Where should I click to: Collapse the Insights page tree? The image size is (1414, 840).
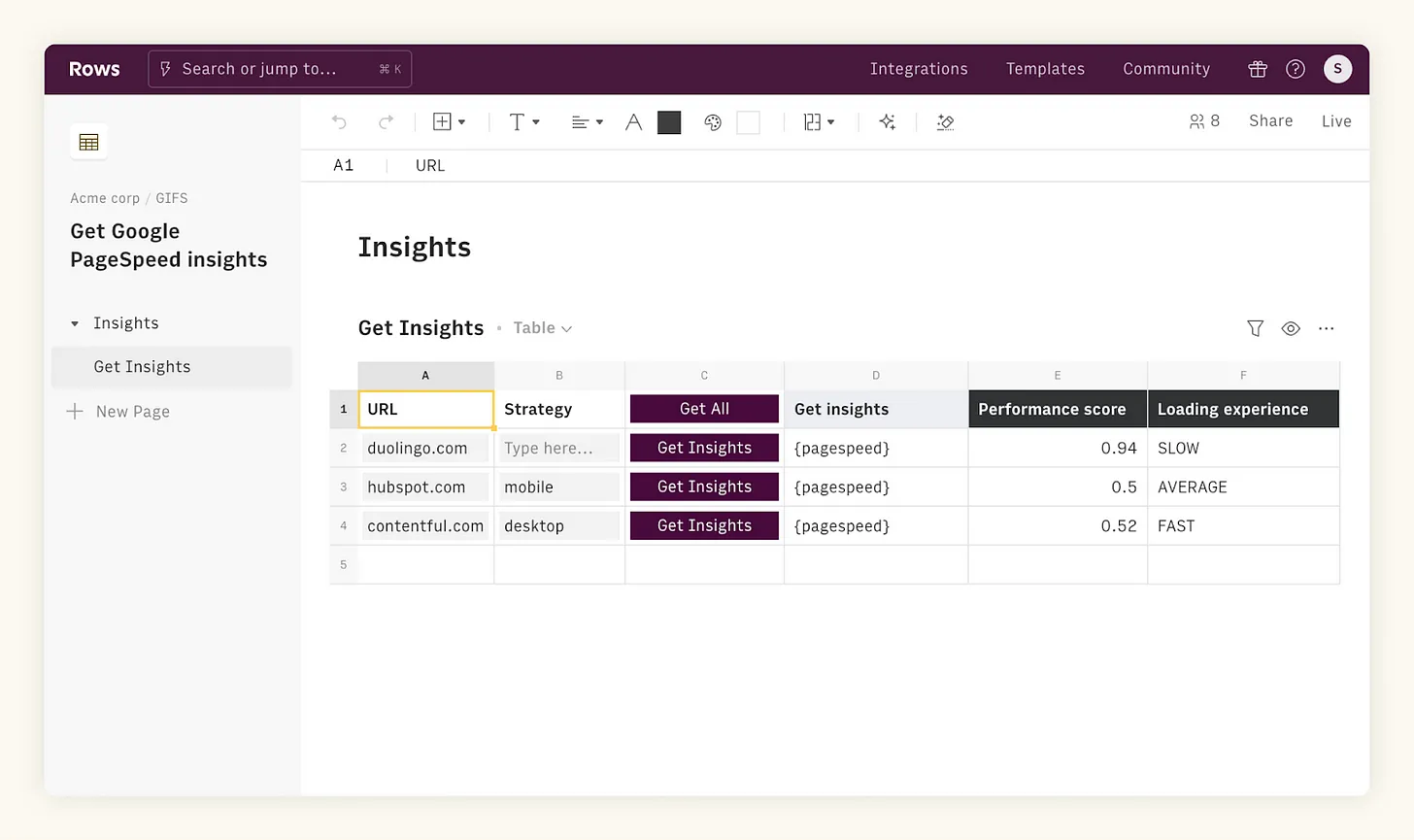(x=75, y=323)
